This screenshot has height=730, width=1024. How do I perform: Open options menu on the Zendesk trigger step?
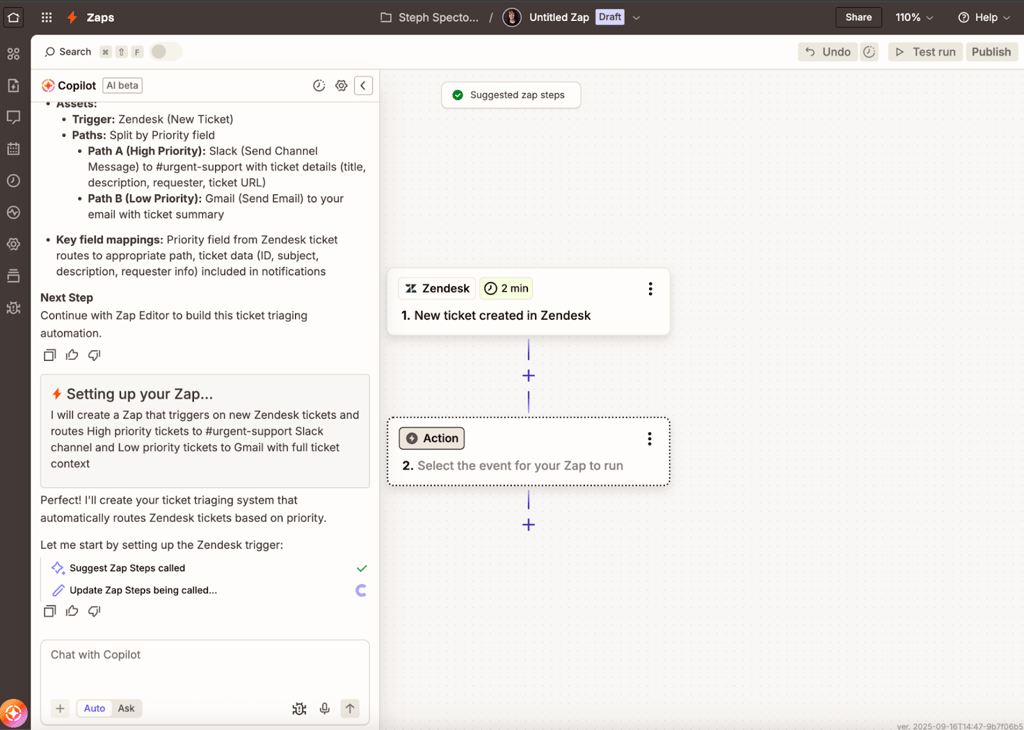click(x=650, y=288)
